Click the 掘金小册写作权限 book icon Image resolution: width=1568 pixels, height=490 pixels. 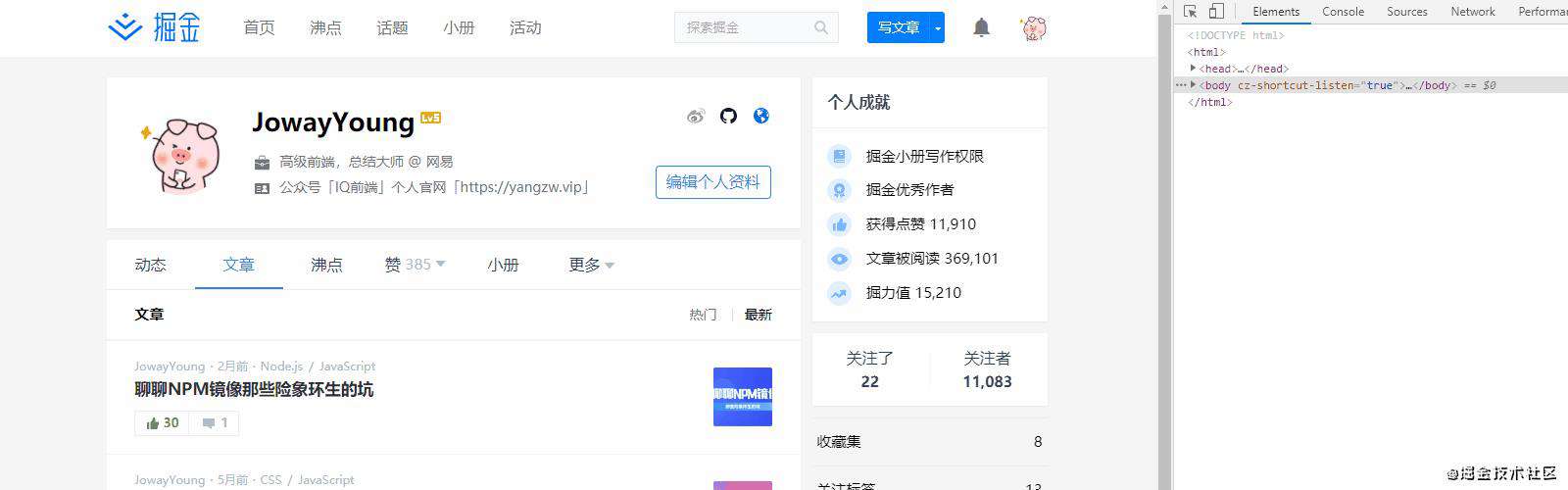[839, 156]
